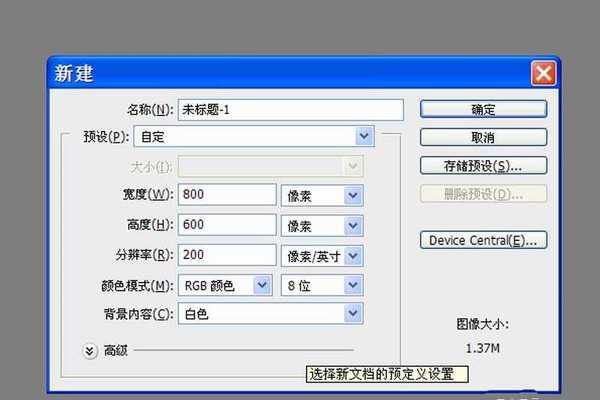The height and width of the screenshot is (400, 600).
Task: Launch Device Central from the dialog
Action: [483, 240]
